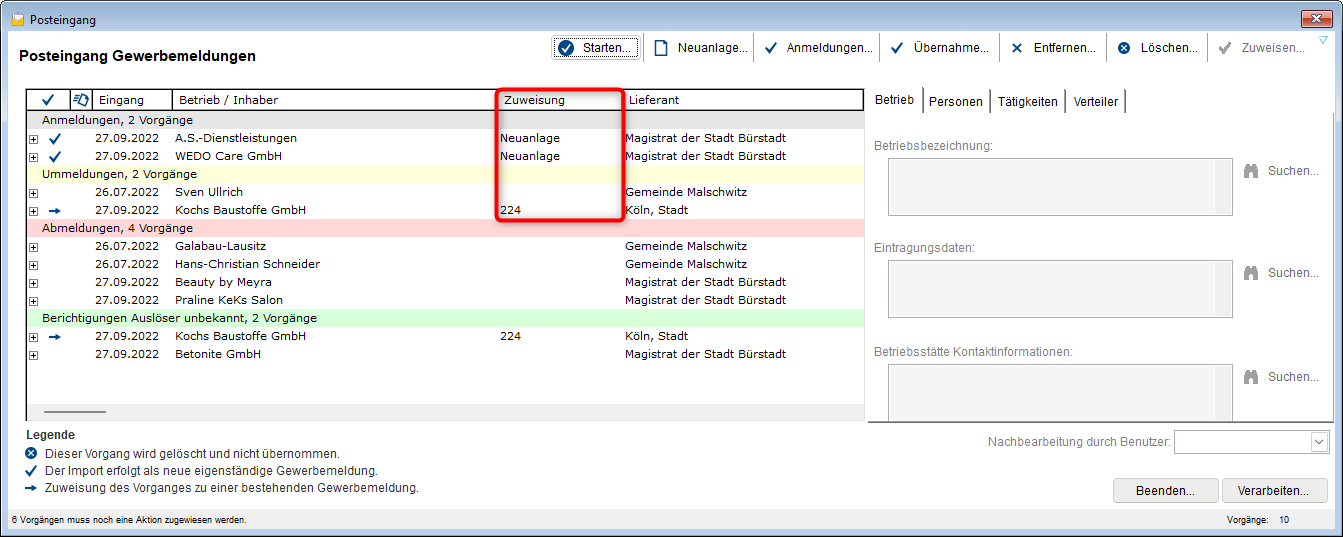This screenshot has width=1343, height=537.
Task: Click the Löschen toolbar button
Action: (x=1124, y=48)
